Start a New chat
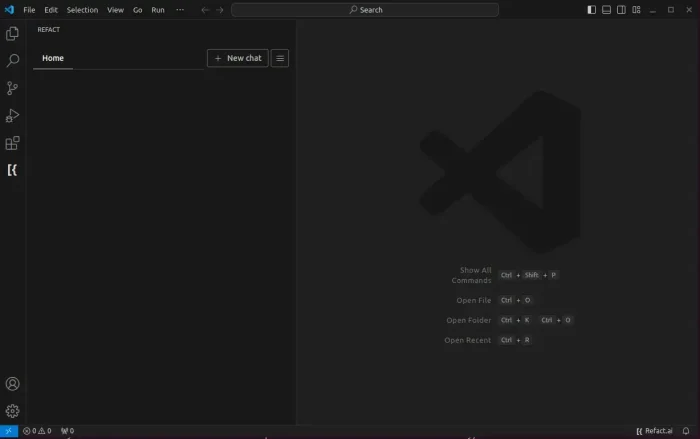The width and height of the screenshot is (700, 439). point(238,58)
